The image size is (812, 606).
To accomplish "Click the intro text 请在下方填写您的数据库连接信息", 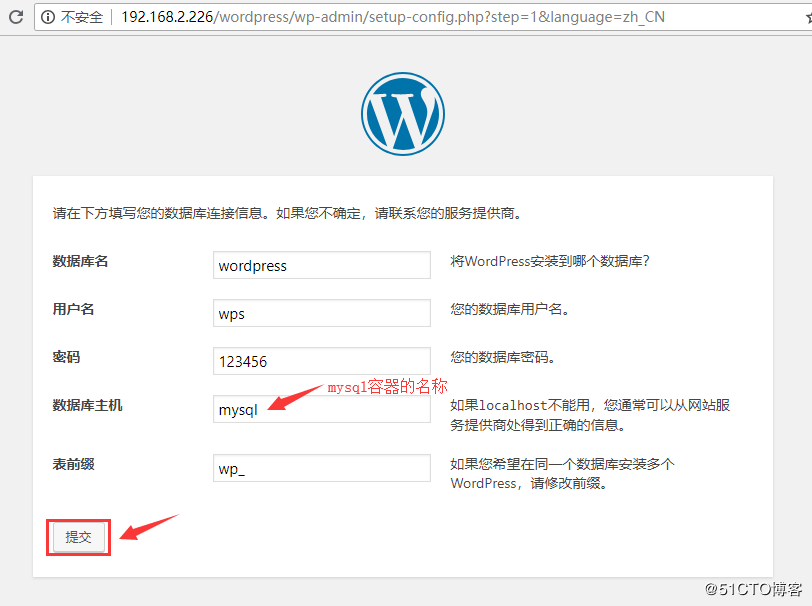I will 286,213.
